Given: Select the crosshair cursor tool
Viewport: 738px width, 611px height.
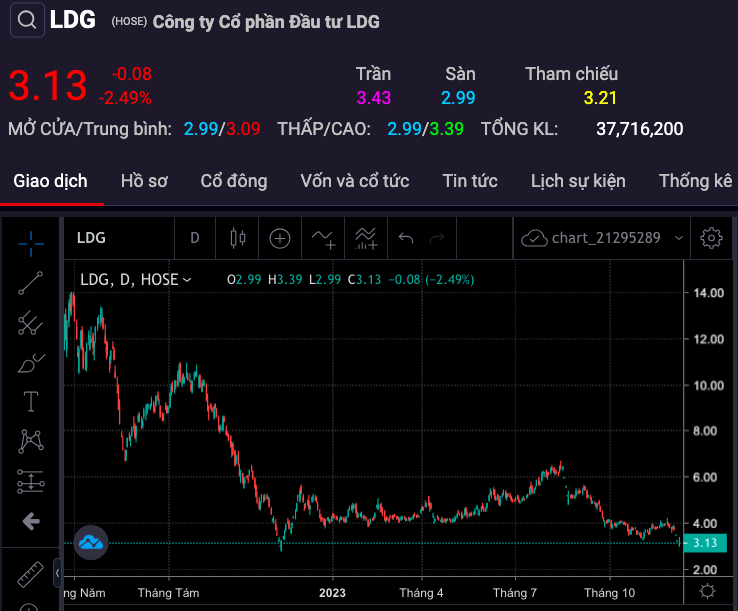Looking at the screenshot, I should 31,239.
